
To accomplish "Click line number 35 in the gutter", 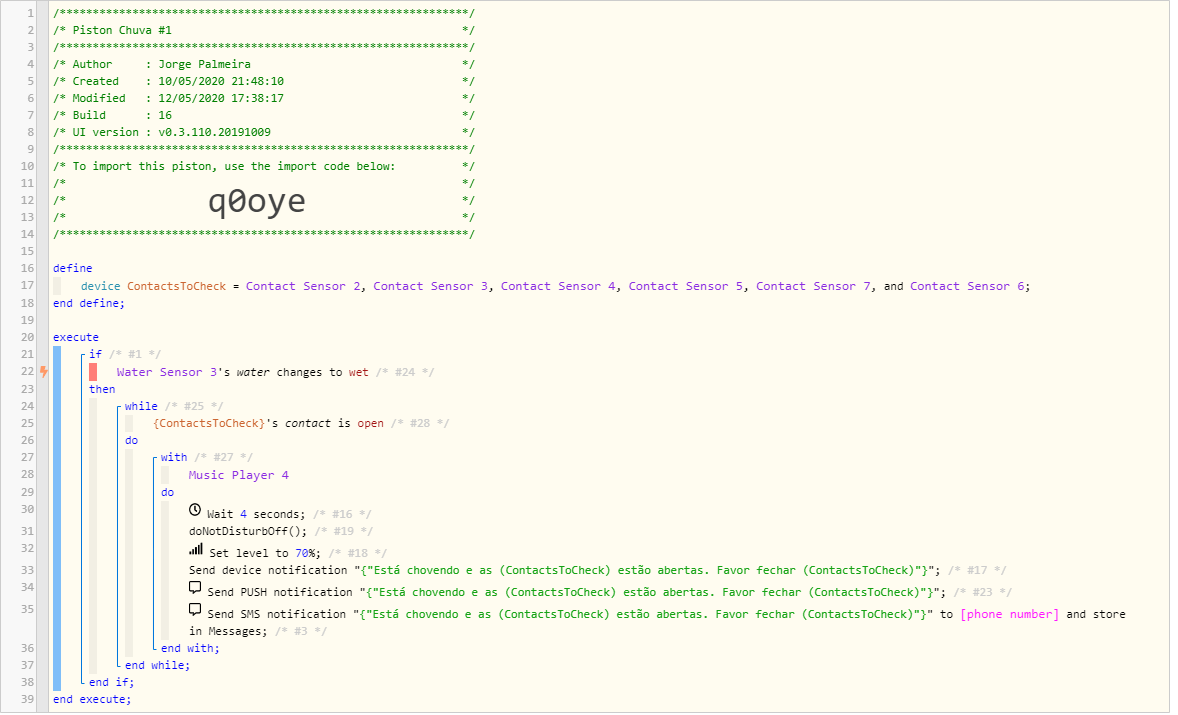I will pos(27,609).
